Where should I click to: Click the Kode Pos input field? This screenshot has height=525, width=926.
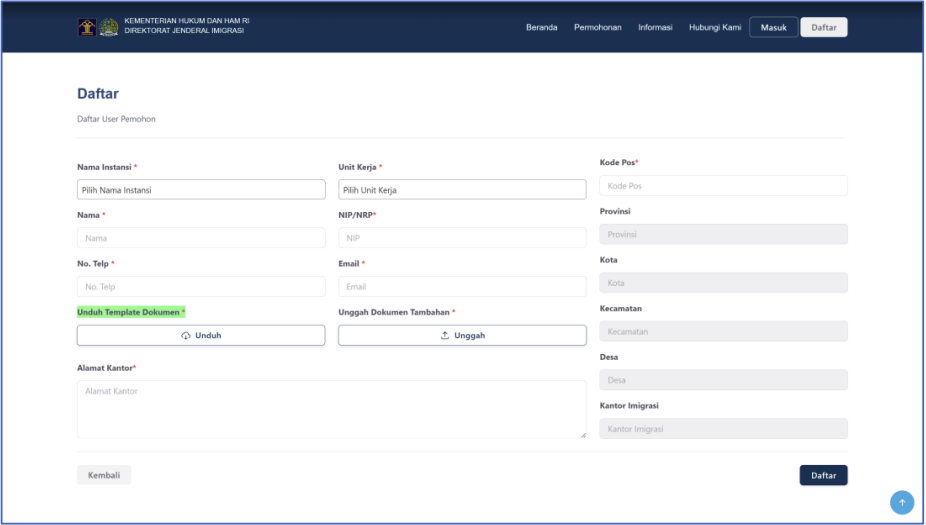[723, 186]
